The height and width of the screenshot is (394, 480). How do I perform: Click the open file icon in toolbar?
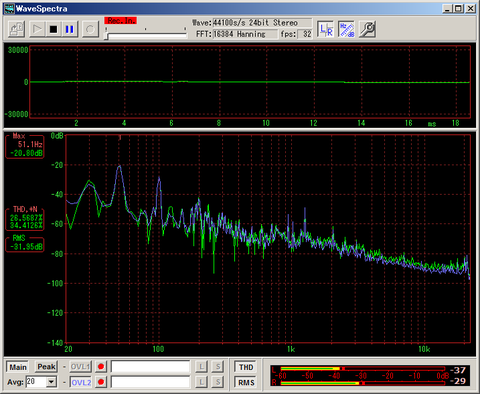pos(16,29)
